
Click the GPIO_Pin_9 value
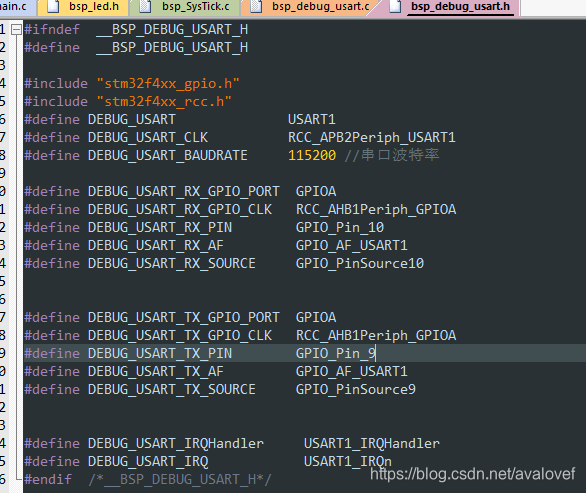336,353
